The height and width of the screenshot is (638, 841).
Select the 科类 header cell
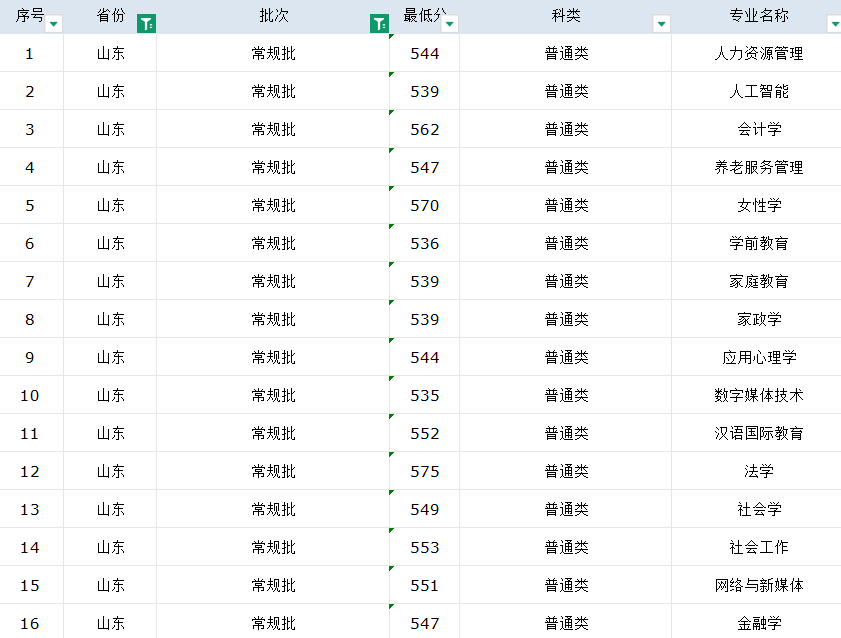565,17
